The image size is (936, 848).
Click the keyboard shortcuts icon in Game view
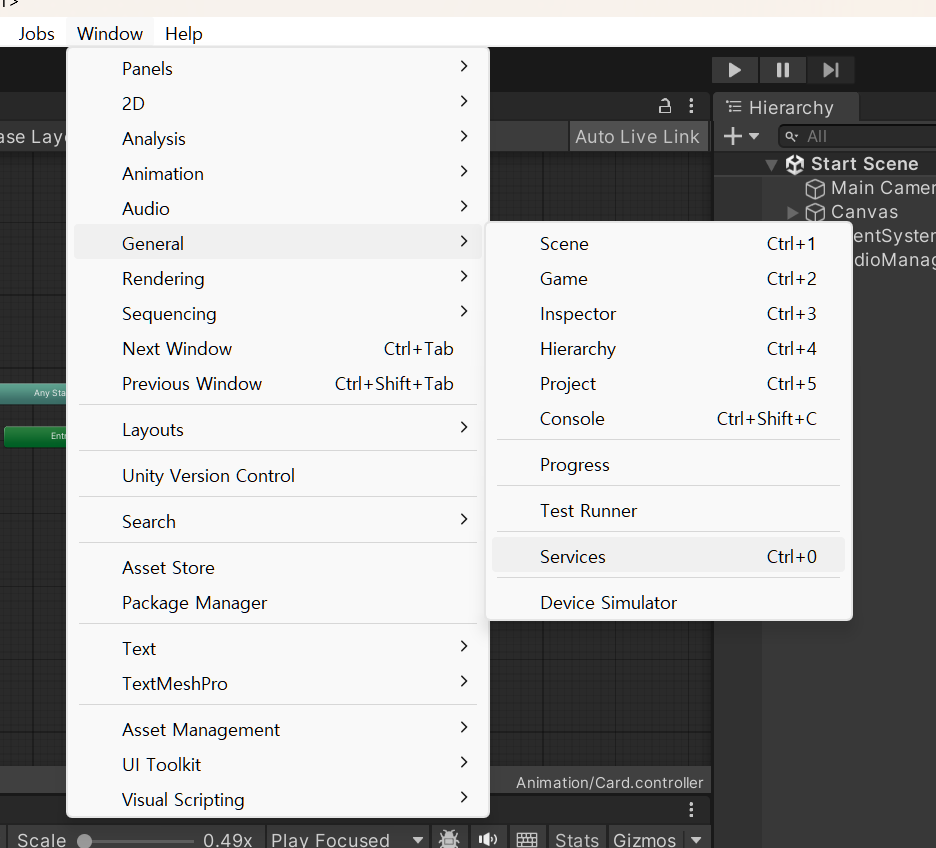[x=526, y=839]
